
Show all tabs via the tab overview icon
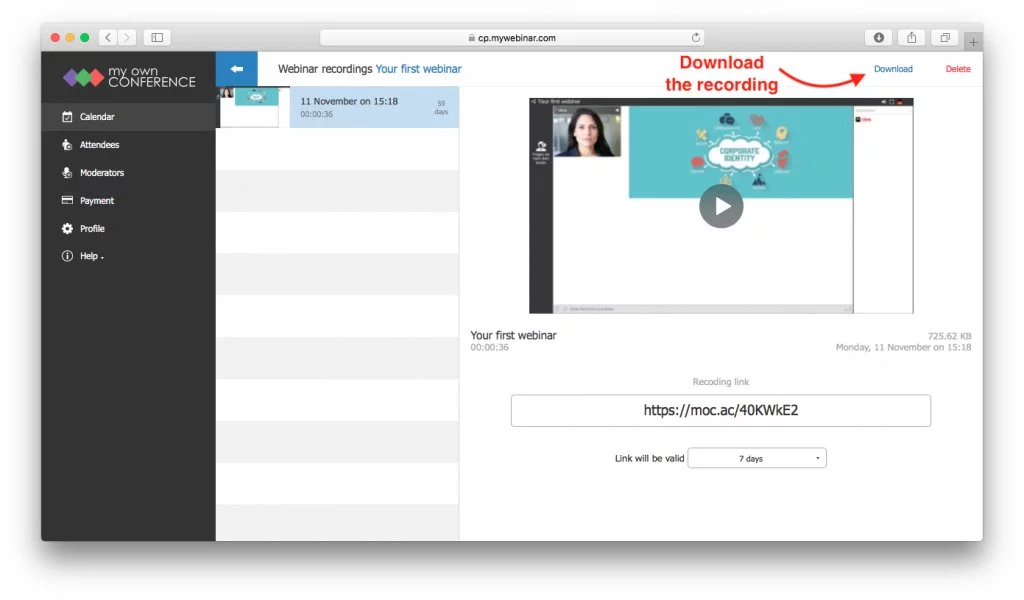tap(944, 37)
